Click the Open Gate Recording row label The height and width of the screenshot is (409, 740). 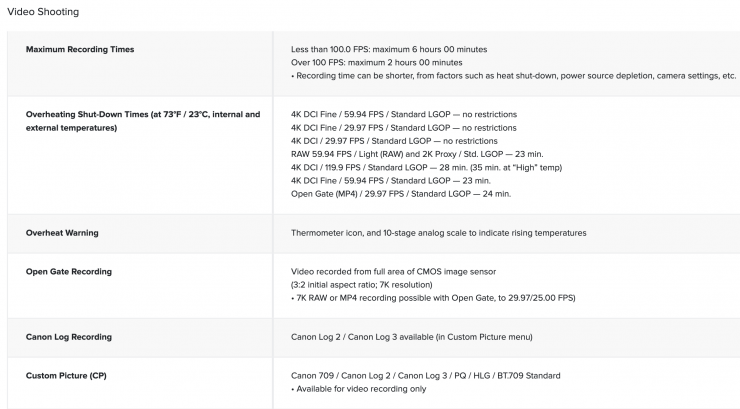pos(69,271)
